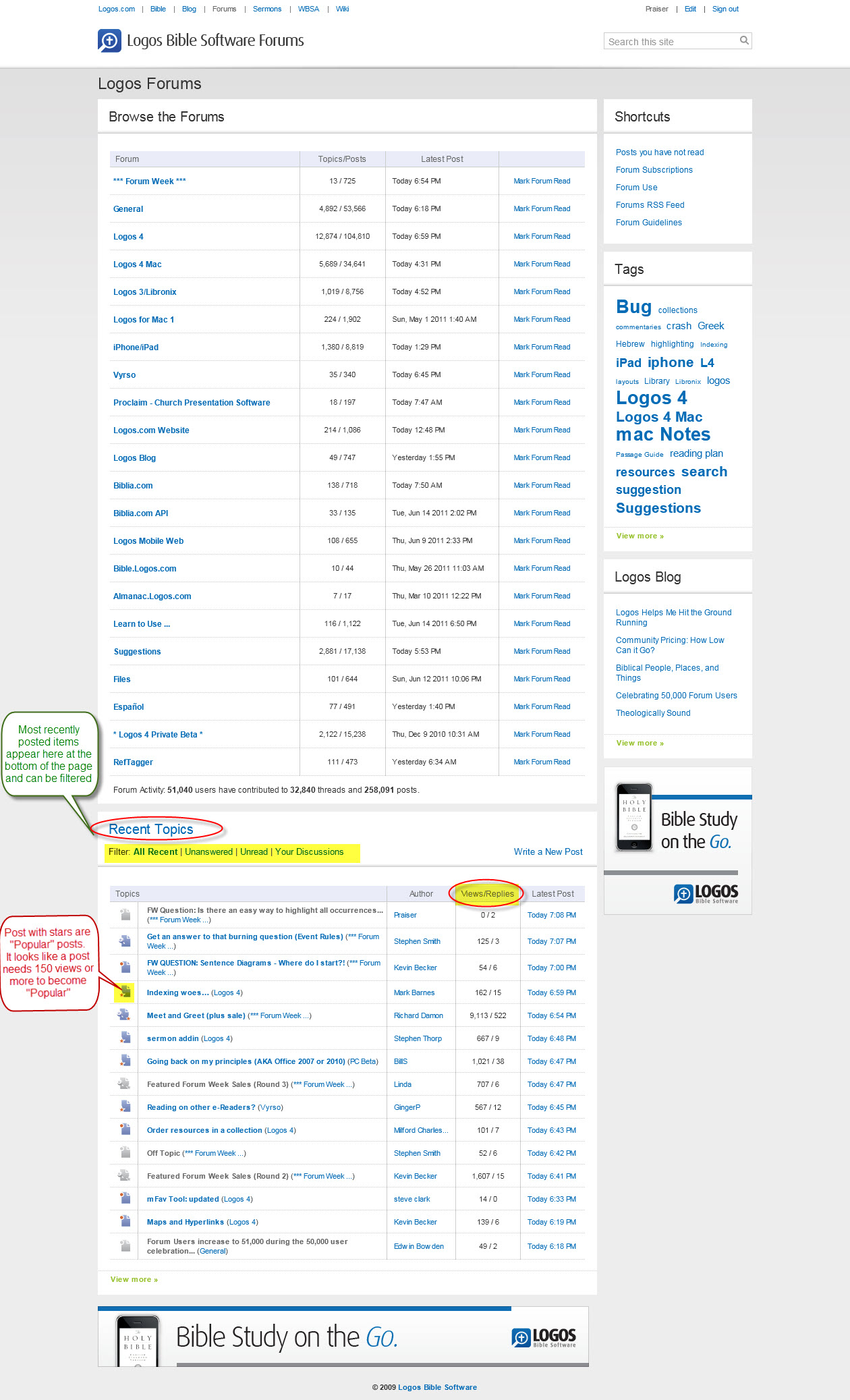Open Forum Guidelines shortcut
The width and height of the screenshot is (850, 1400).
click(x=648, y=222)
